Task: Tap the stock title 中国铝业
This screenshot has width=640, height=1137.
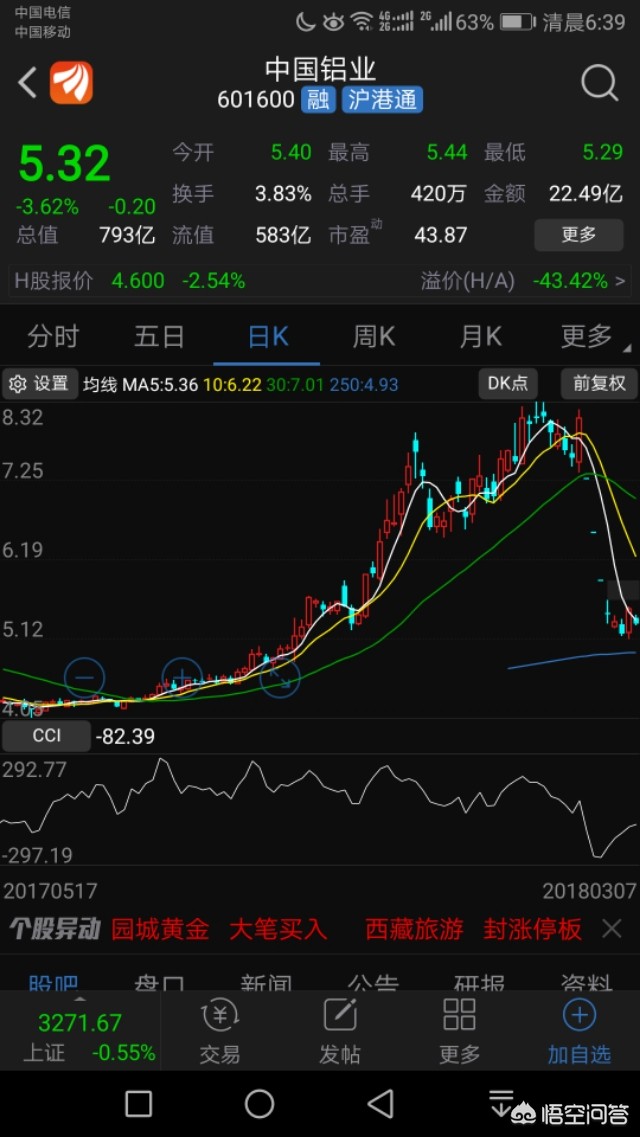Action: point(320,69)
